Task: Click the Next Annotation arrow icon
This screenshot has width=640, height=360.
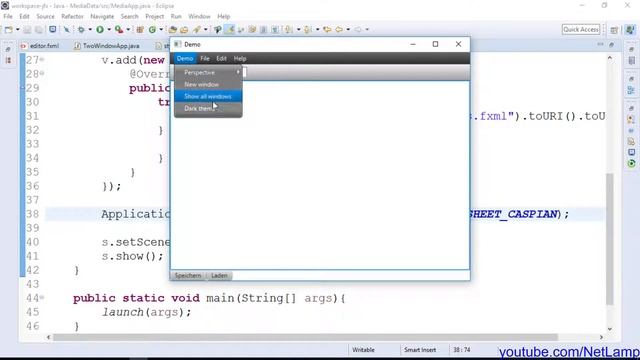Action: point(288,29)
